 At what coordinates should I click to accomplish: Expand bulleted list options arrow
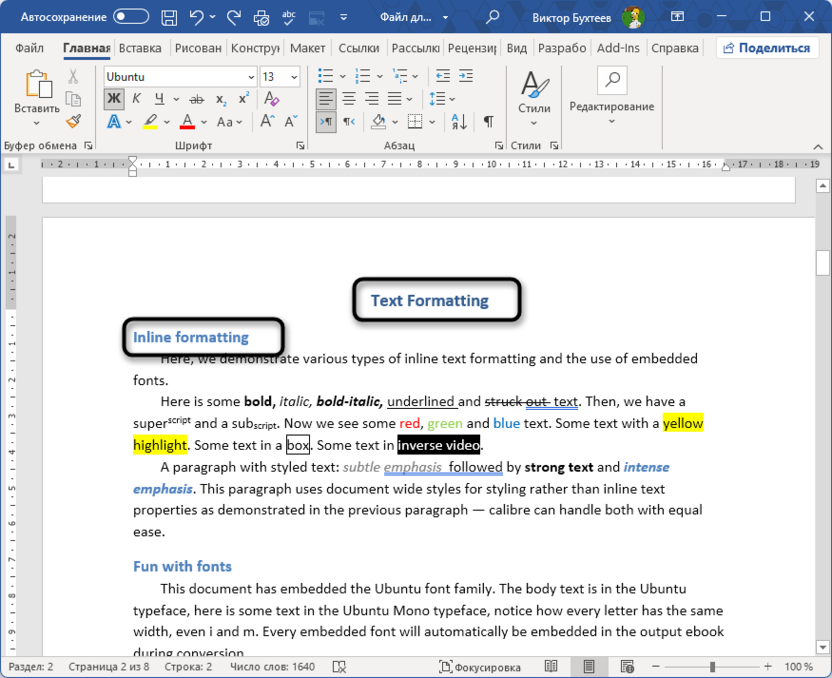[x=343, y=76]
